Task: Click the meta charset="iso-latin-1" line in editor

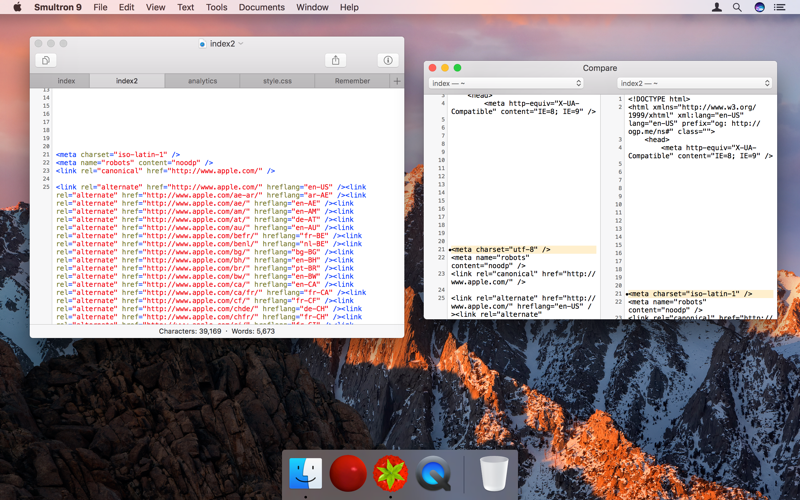Action: click(118, 155)
